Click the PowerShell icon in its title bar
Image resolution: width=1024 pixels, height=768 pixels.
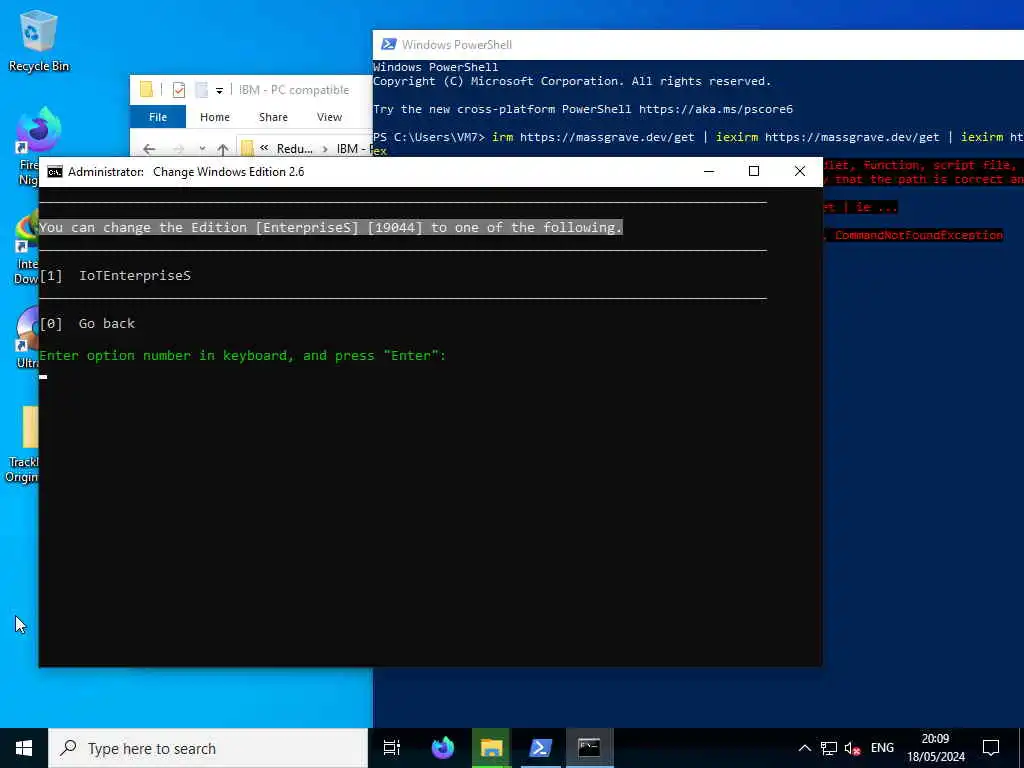[389, 44]
